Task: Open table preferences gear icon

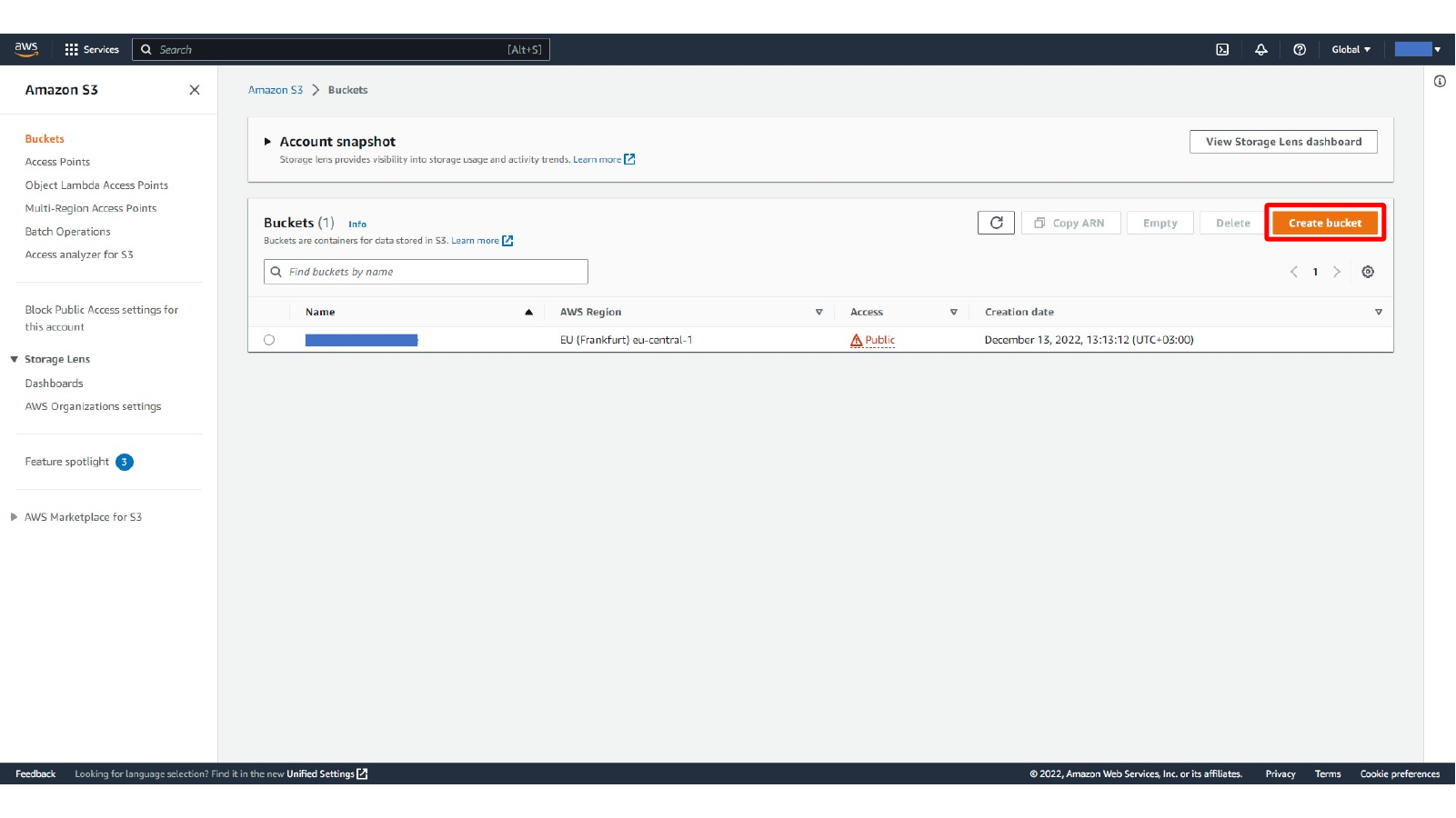Action: click(1368, 272)
